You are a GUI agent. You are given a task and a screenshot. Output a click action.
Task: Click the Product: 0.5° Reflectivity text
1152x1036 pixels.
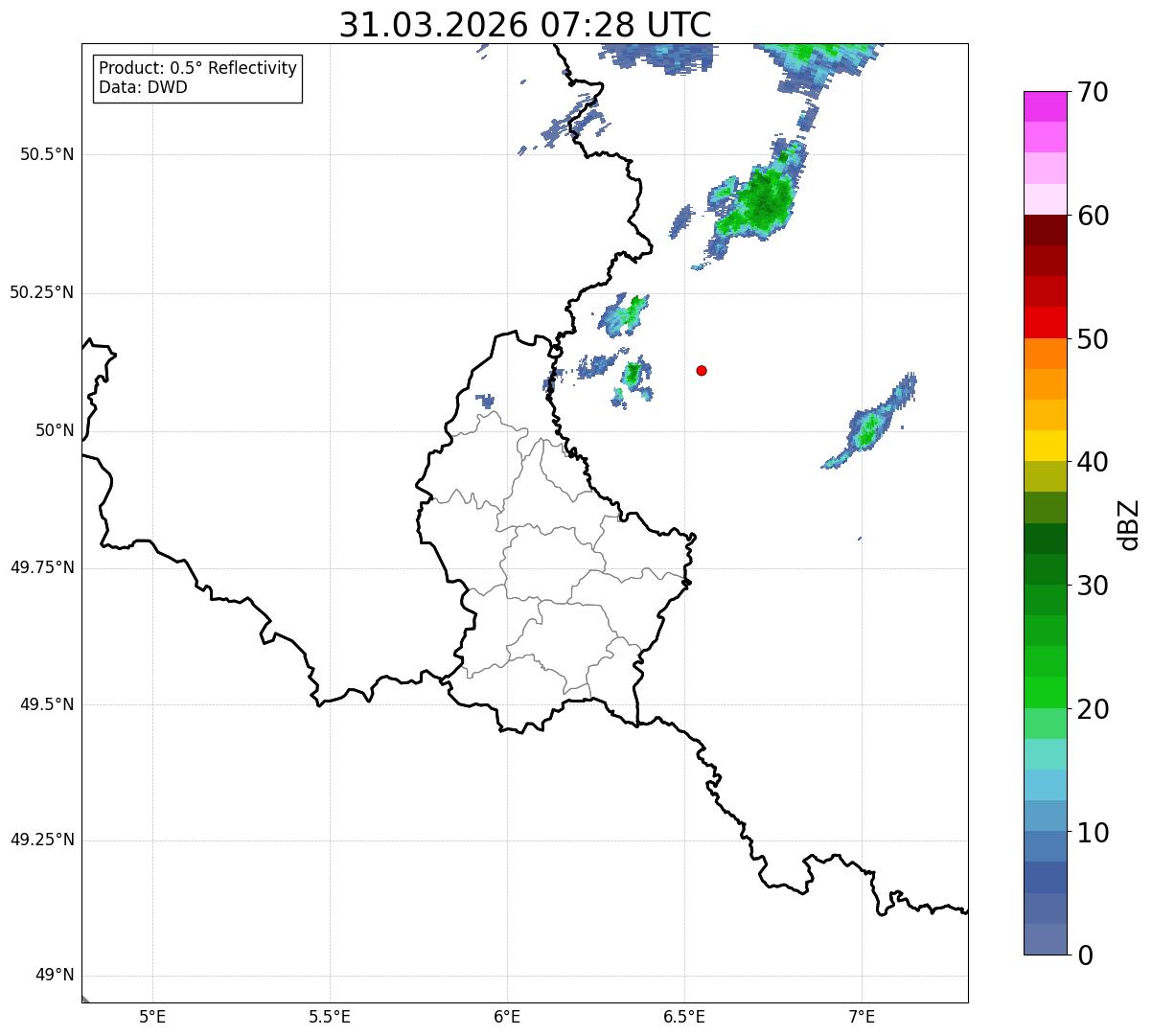coord(198,69)
